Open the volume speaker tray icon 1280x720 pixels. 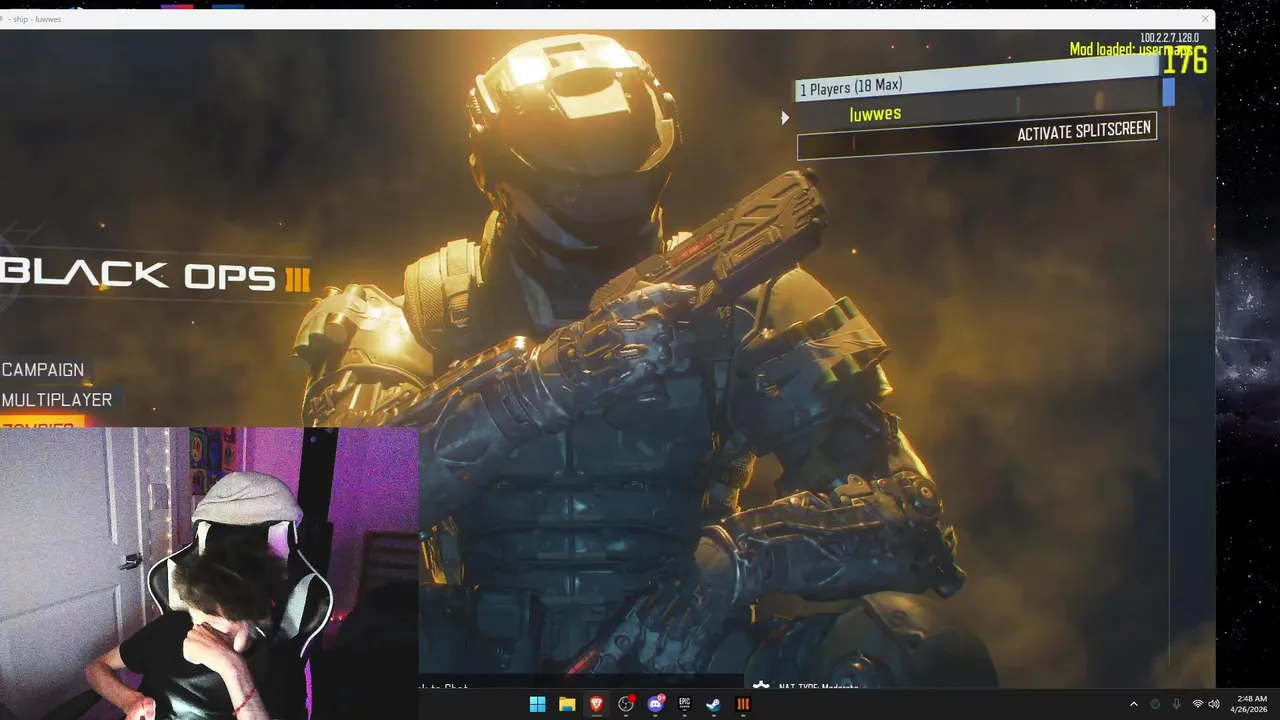pos(1214,704)
